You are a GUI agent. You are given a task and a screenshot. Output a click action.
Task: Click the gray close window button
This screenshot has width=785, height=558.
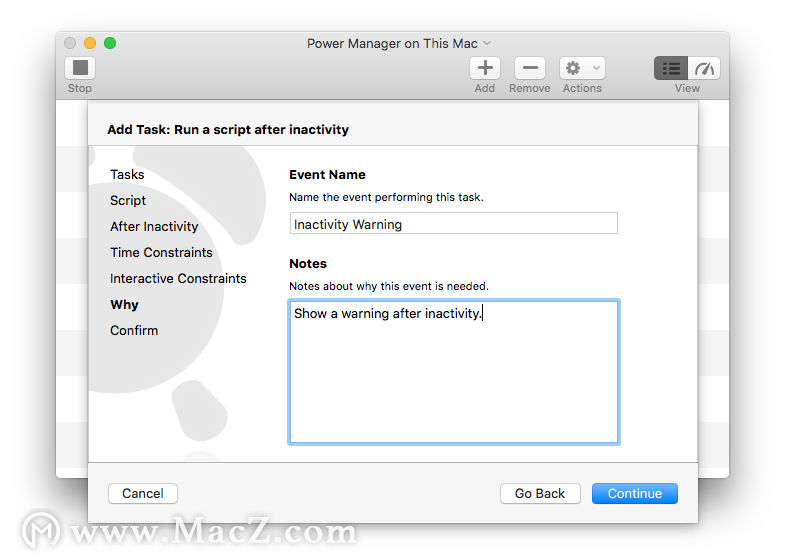[x=70, y=43]
